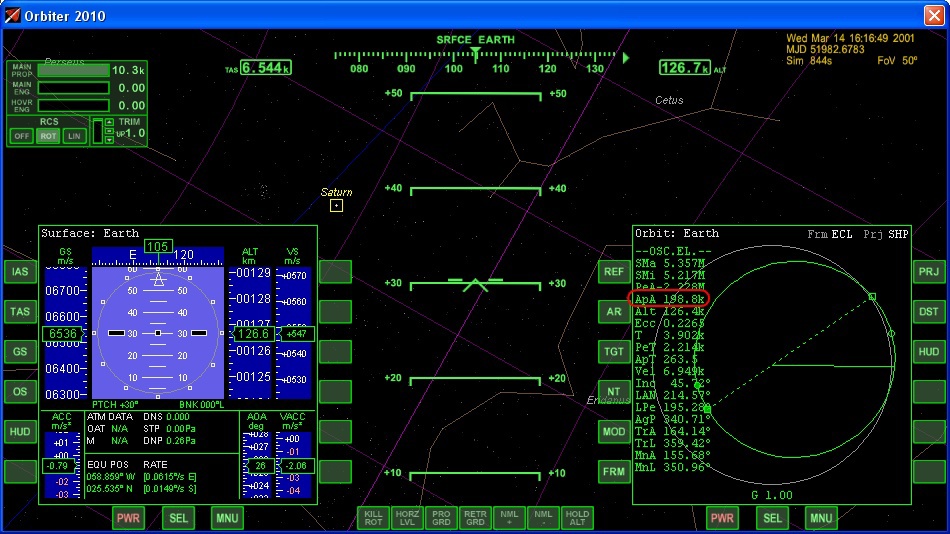Click the Orbiter 2010 title bar icon
Screen dimensions: 950x534
coord(12,15)
